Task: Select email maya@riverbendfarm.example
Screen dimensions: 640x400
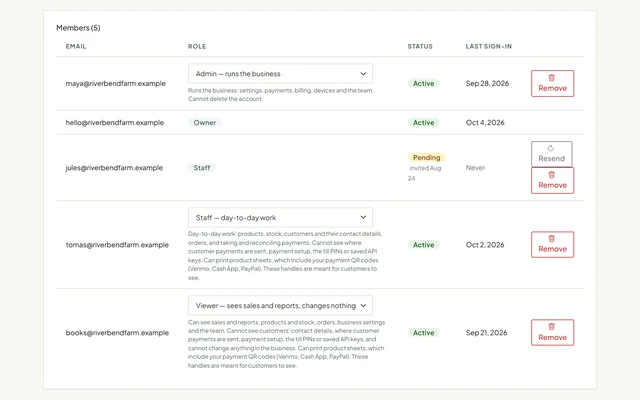Action: pos(116,84)
